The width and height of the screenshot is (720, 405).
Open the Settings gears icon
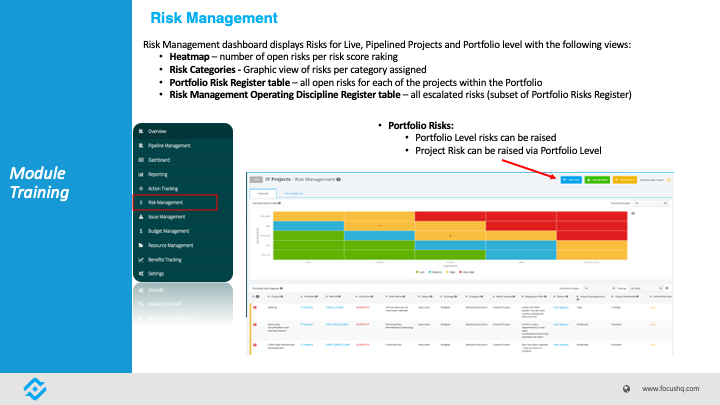141,274
